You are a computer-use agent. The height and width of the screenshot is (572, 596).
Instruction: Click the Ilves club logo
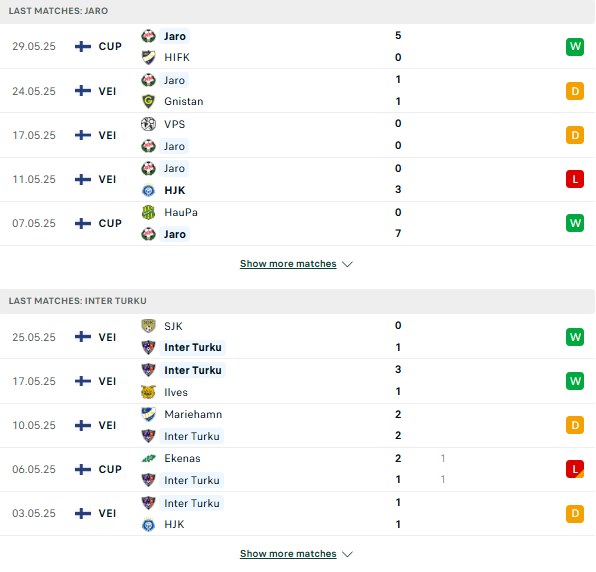(148, 392)
